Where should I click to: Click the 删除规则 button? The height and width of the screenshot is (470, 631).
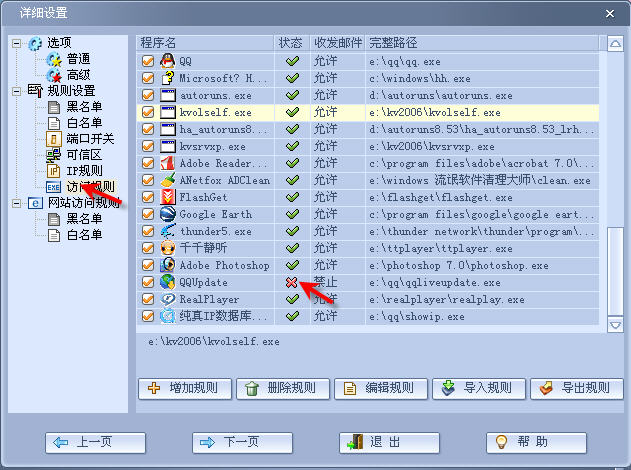pos(283,388)
